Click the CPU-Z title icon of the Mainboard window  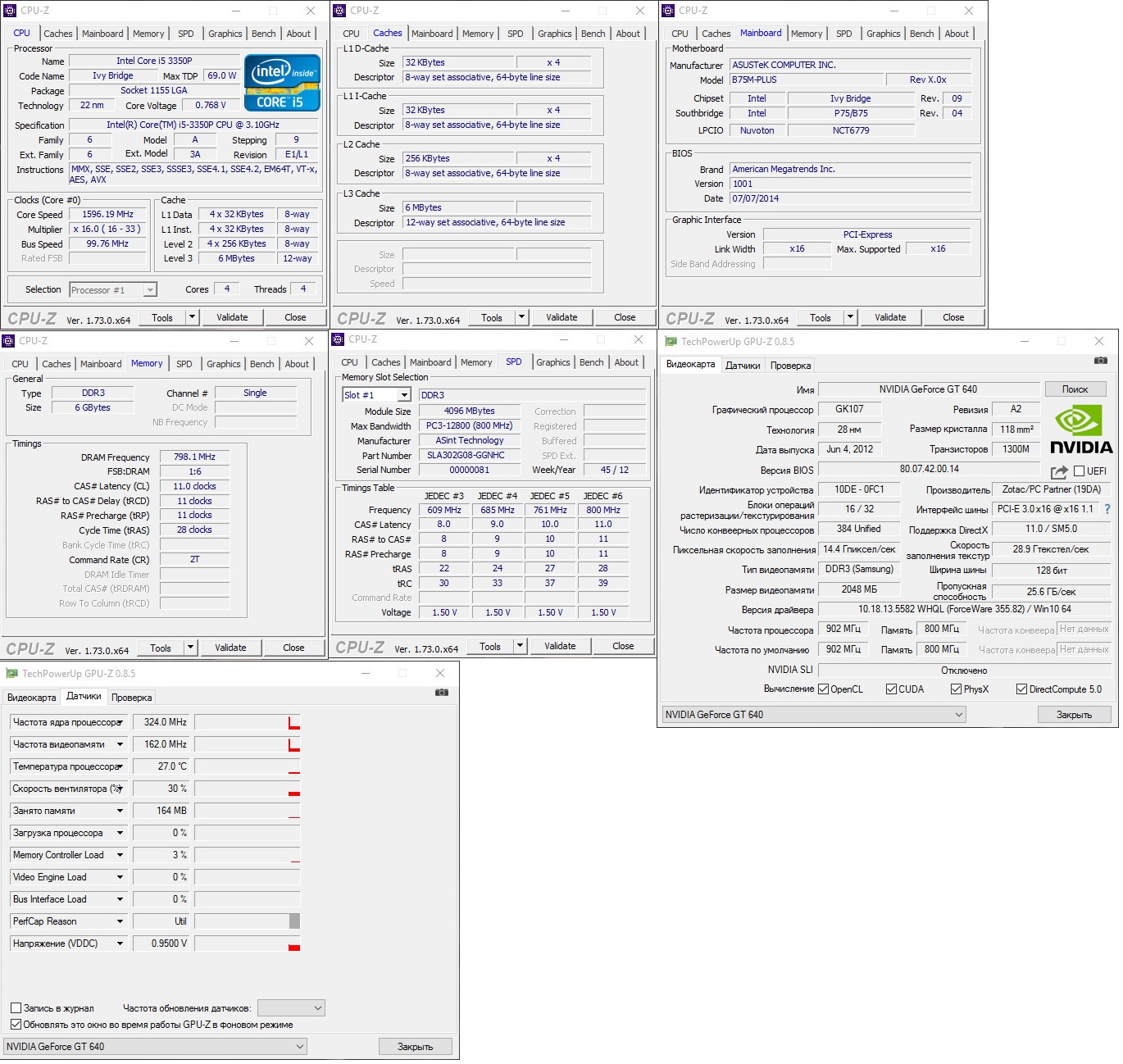pyautogui.click(x=668, y=11)
